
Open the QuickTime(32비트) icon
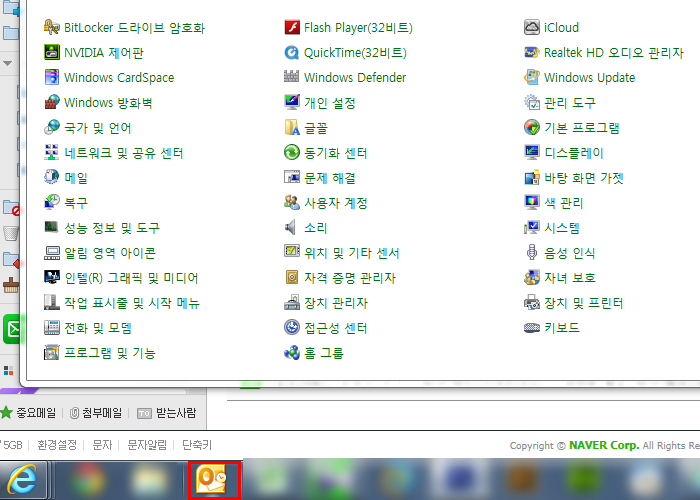click(292, 52)
